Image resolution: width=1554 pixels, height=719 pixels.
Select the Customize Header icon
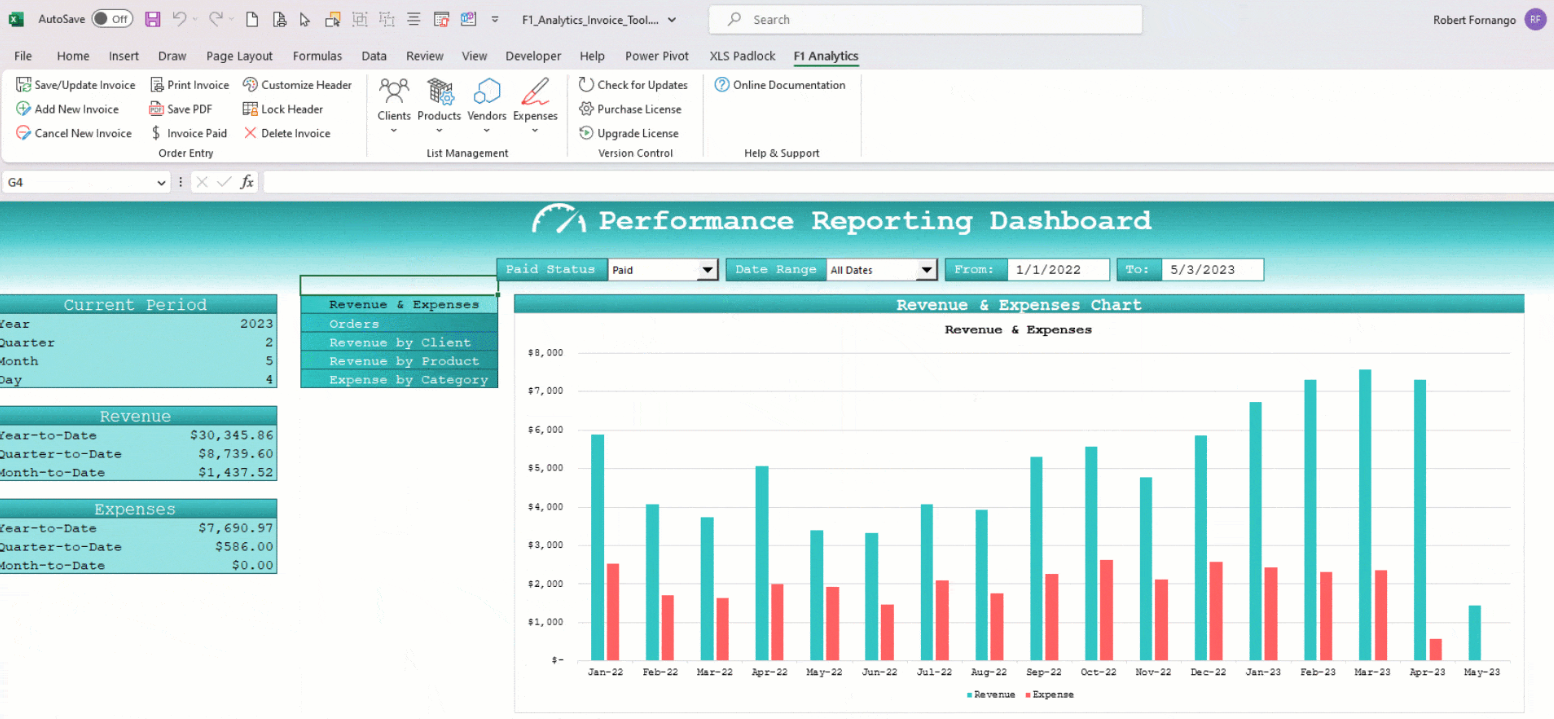click(x=297, y=84)
